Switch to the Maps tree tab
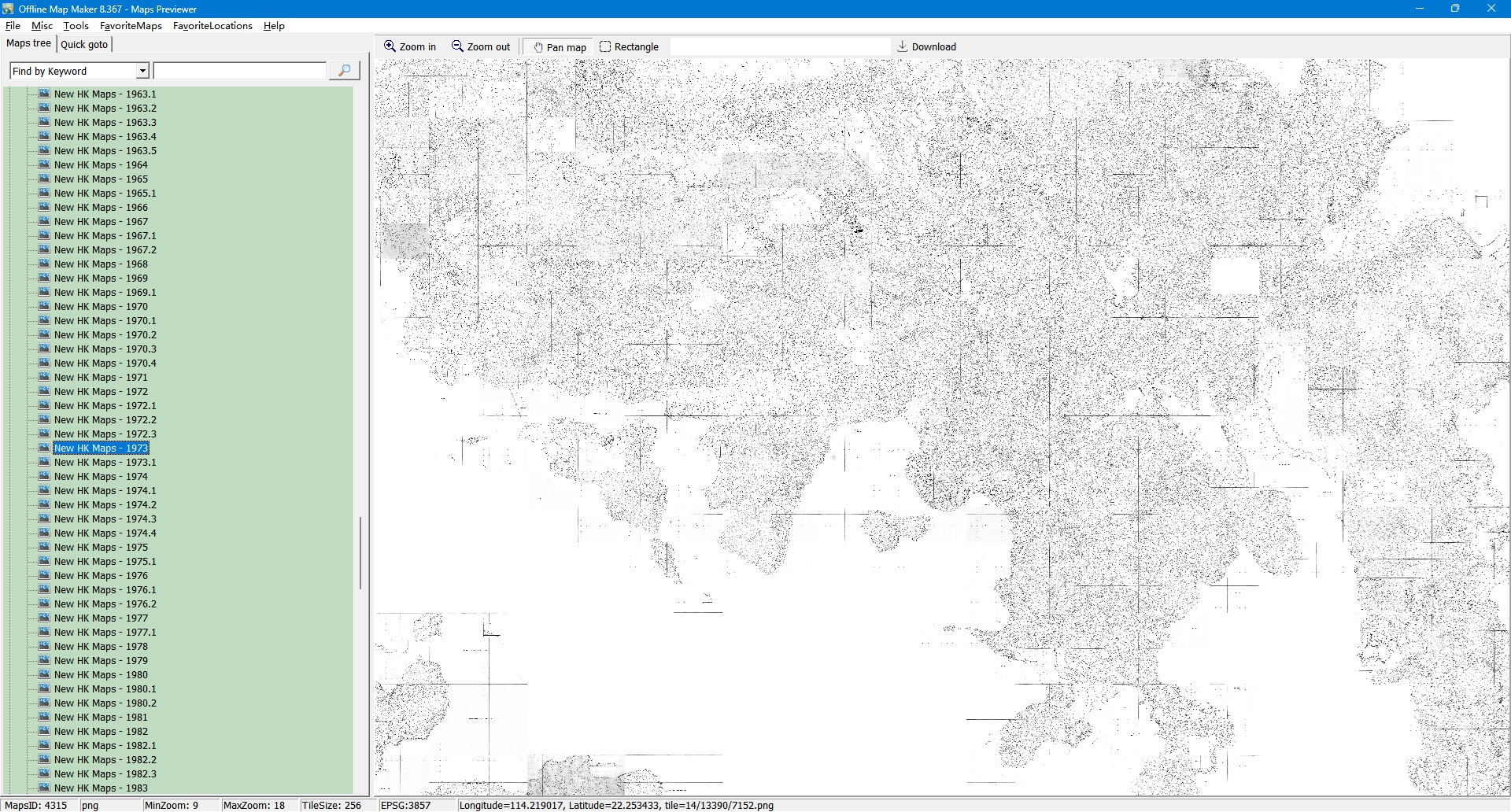 (x=28, y=43)
